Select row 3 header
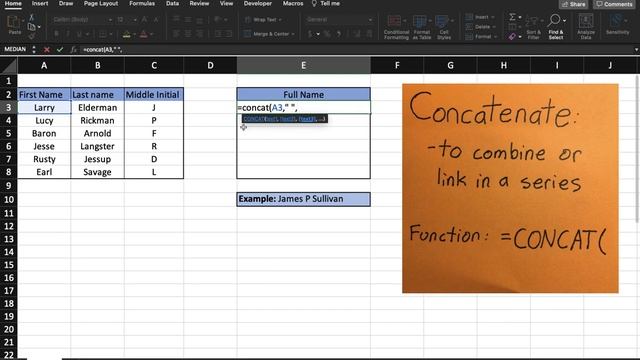The image size is (640, 360). click(x=9, y=107)
